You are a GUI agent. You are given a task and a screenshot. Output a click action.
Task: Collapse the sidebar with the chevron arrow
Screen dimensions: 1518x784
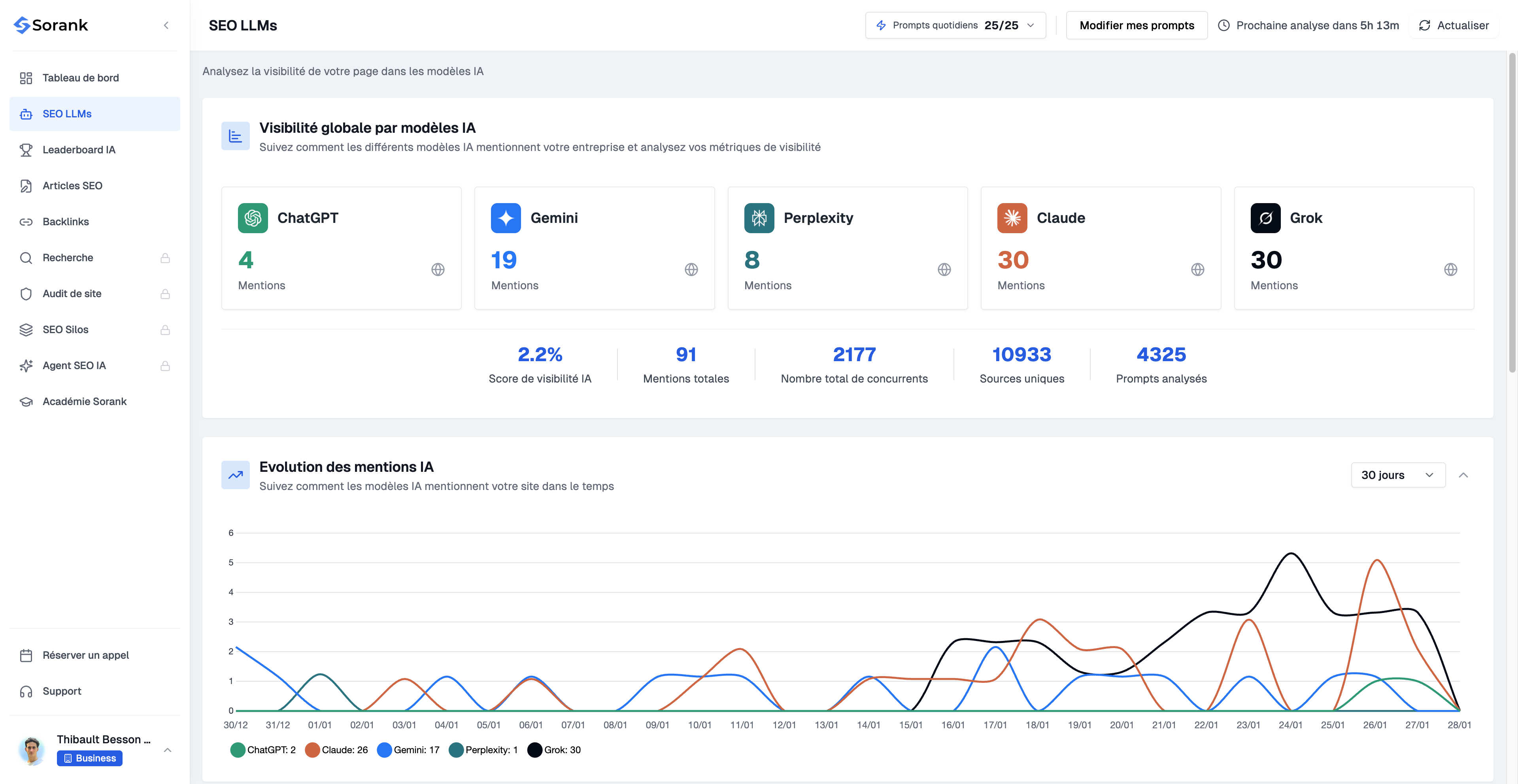pos(166,25)
